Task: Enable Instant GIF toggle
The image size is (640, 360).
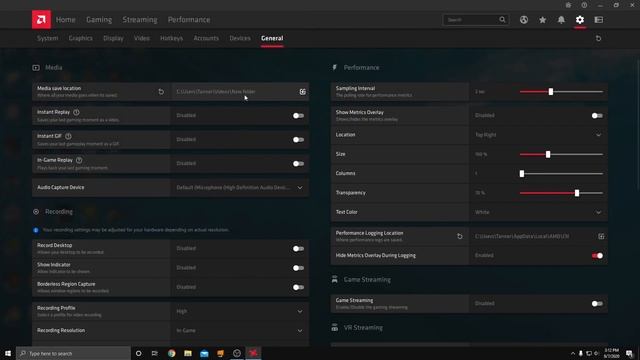Action: tap(298, 140)
